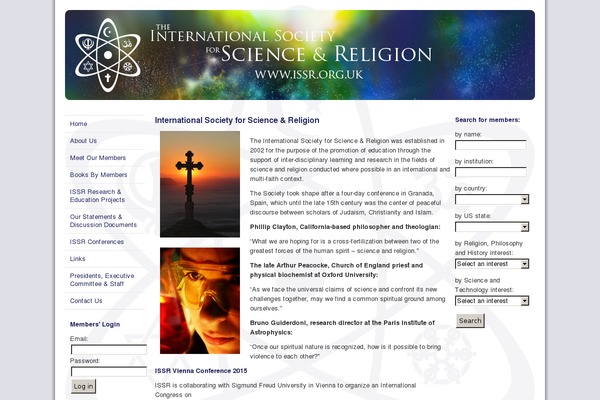
Task: Click the Members' Login heading
Action: click(95, 324)
